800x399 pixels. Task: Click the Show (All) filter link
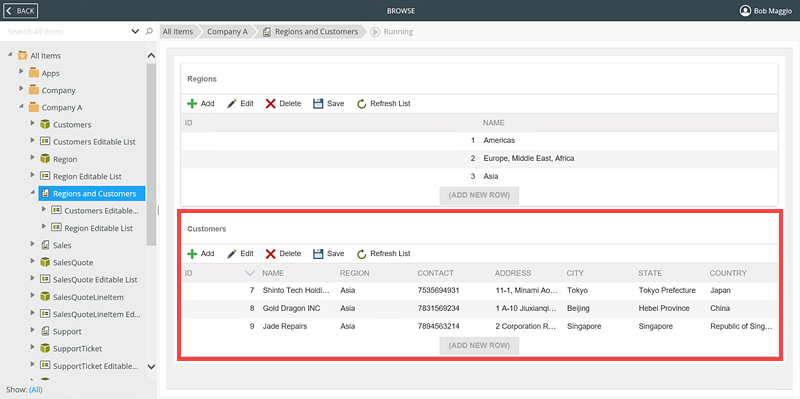(x=36, y=390)
